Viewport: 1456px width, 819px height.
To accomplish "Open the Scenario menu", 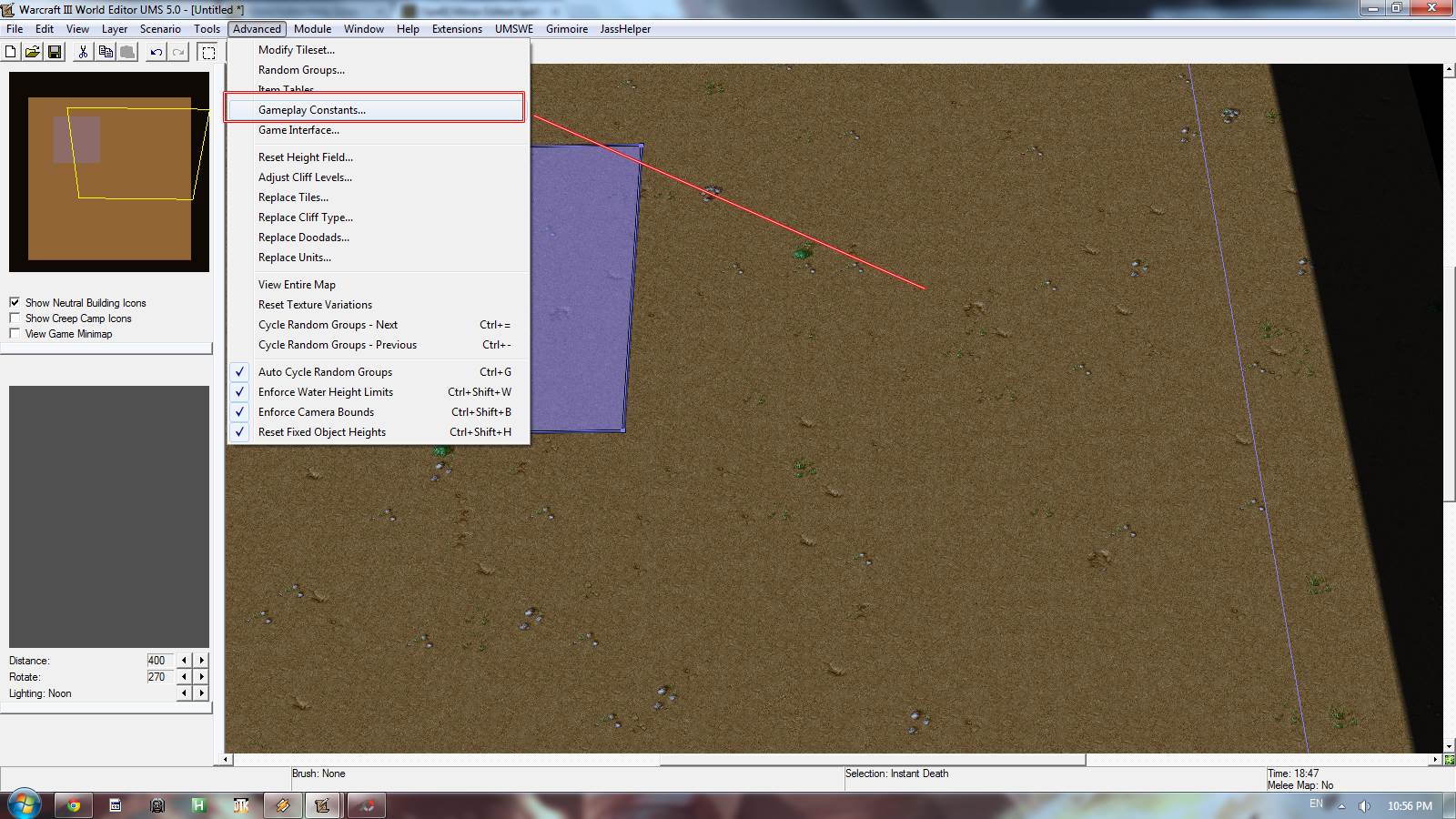I will [x=160, y=29].
